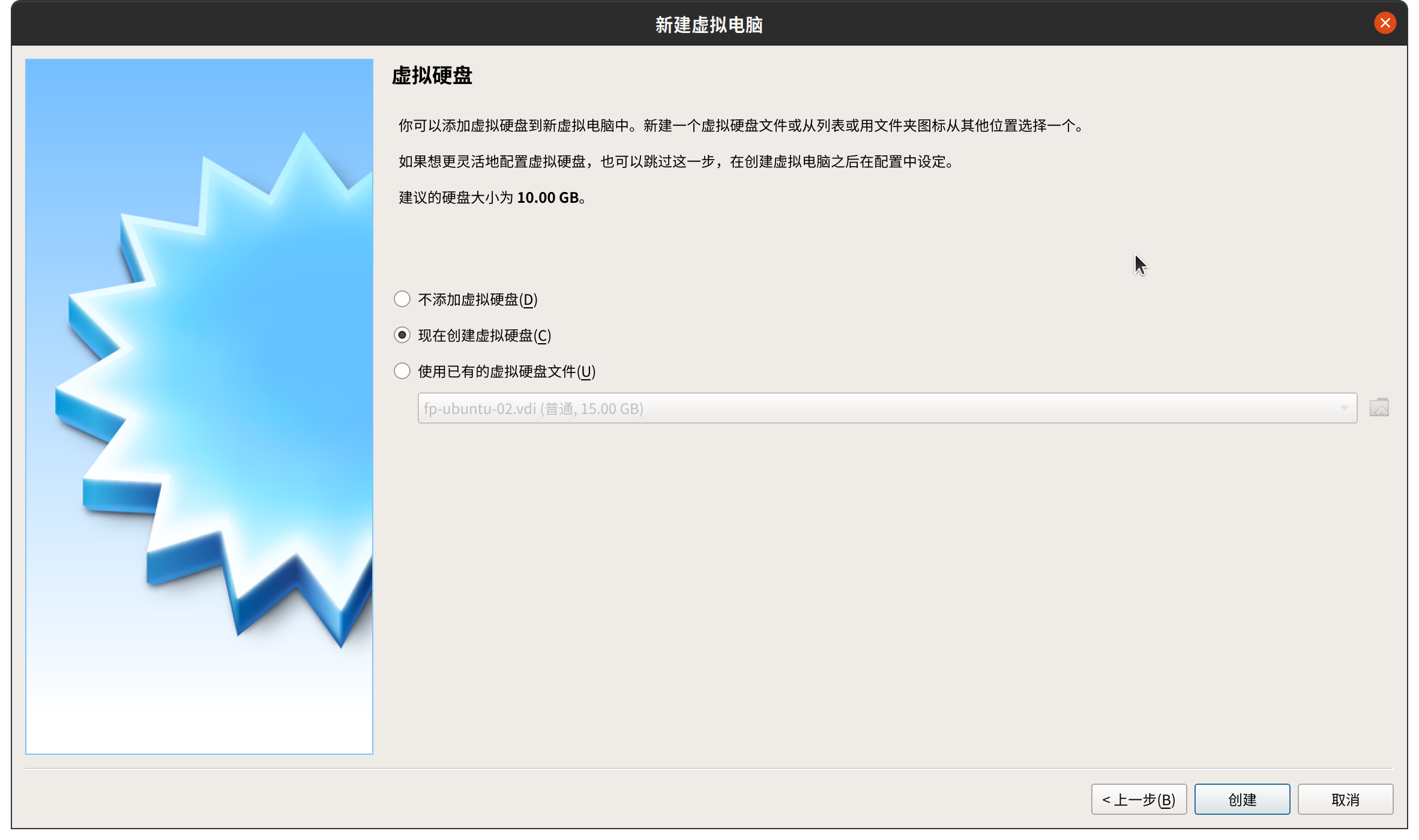Click the paragraph starting 你可以添加虚拟硬盘
1419x840 pixels.
coord(741,125)
